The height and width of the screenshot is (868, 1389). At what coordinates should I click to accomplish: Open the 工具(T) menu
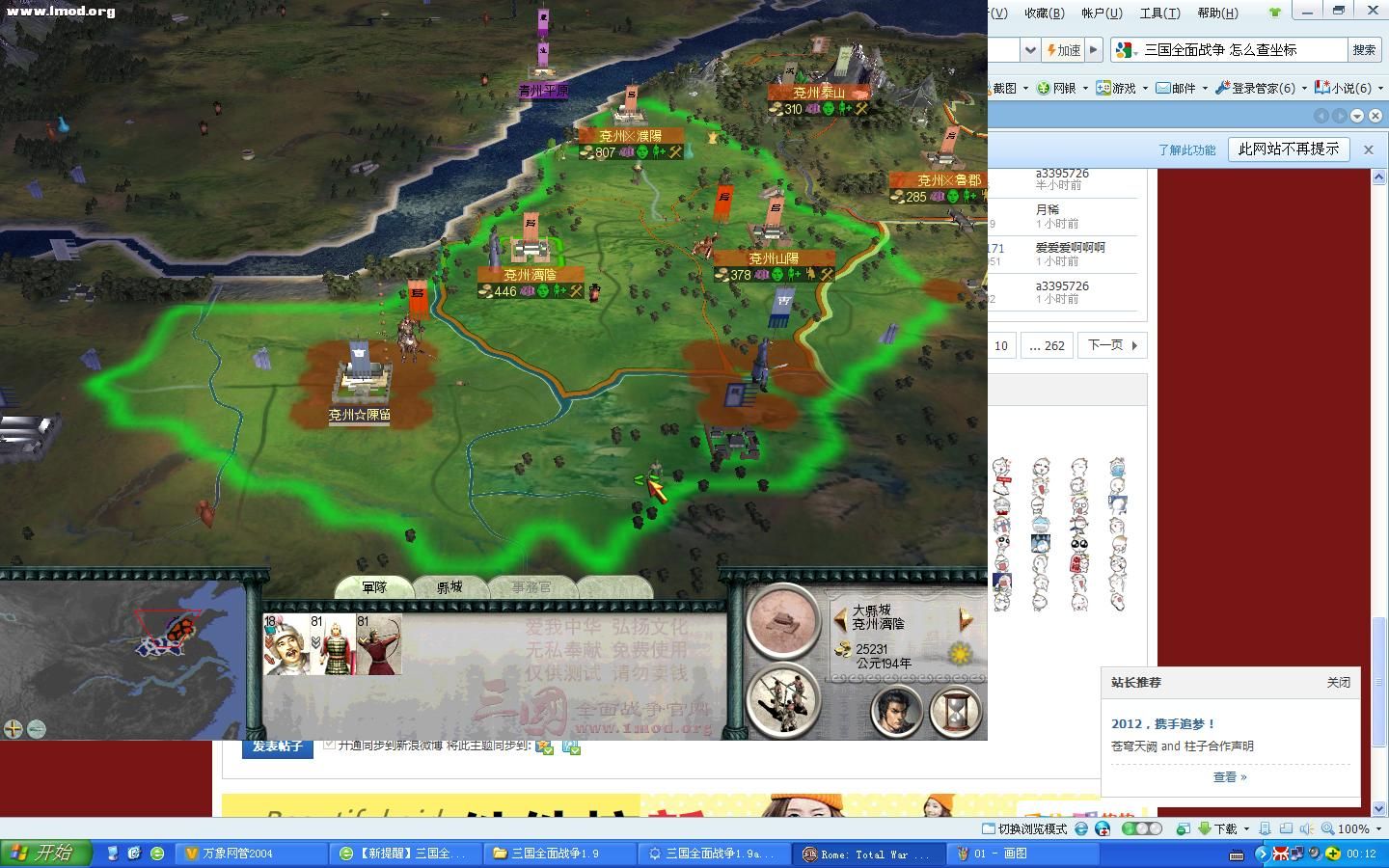[1159, 13]
